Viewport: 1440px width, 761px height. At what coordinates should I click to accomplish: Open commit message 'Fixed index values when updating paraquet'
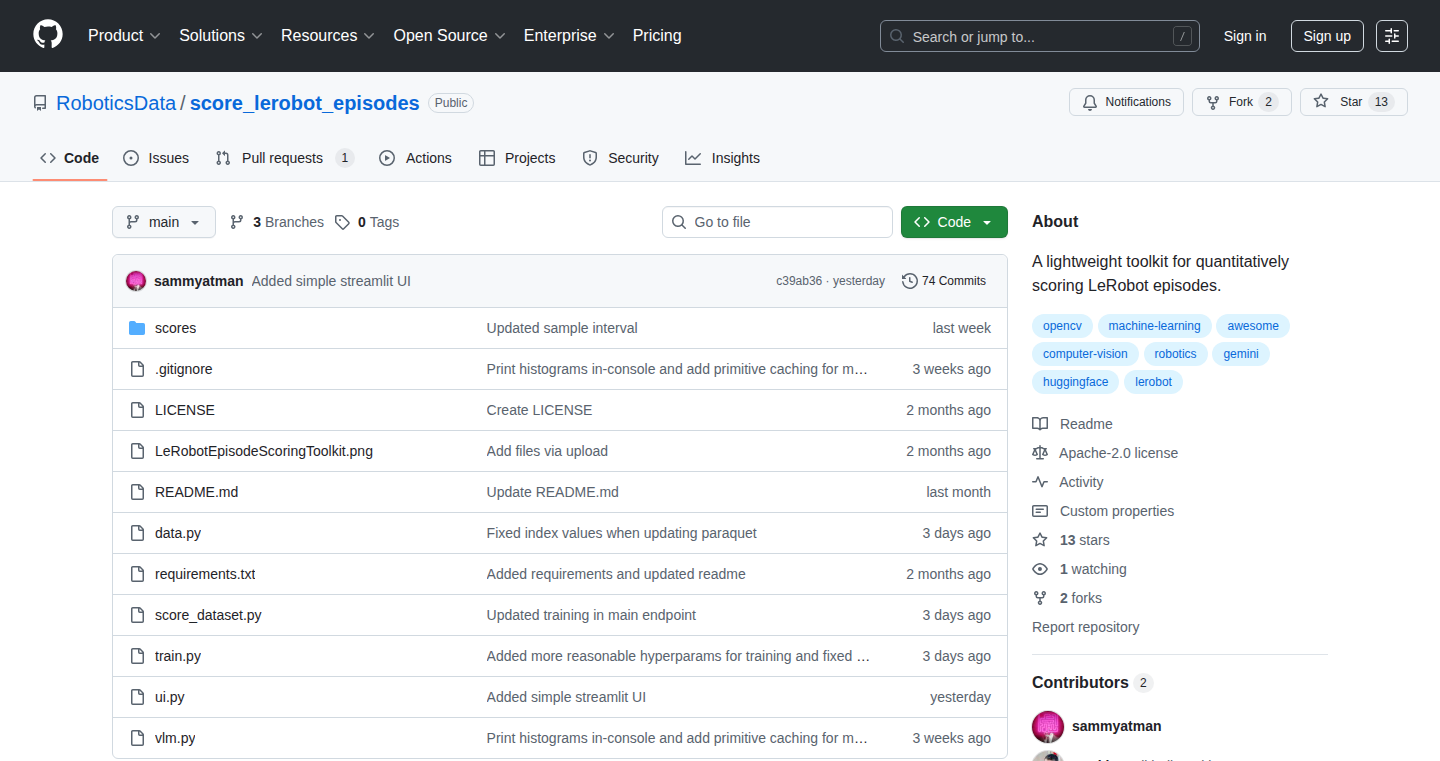pyautogui.click(x=622, y=533)
